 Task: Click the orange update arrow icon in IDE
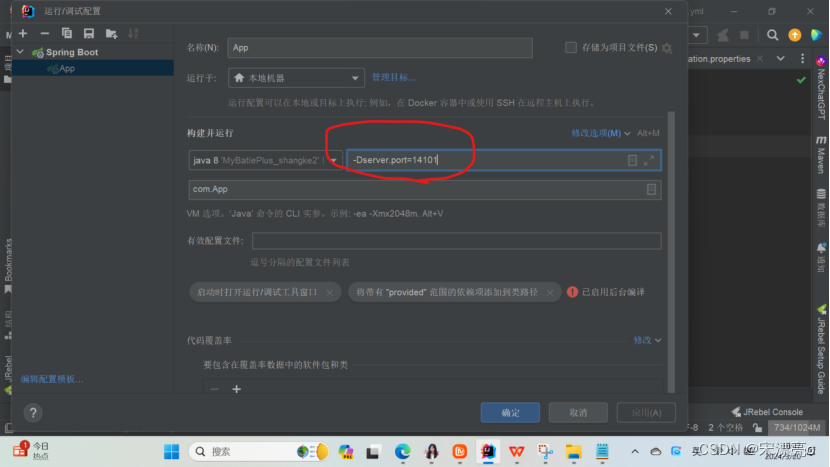[x=795, y=35]
